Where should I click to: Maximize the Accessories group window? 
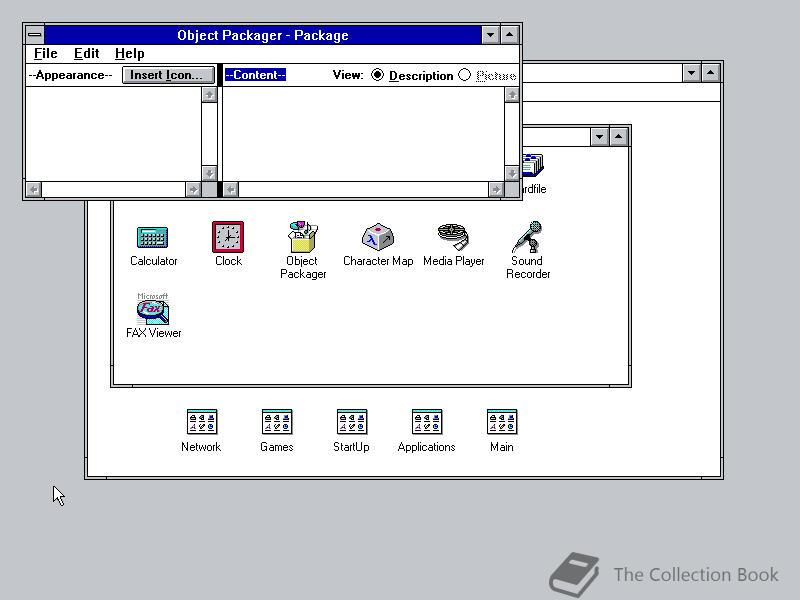coord(619,137)
